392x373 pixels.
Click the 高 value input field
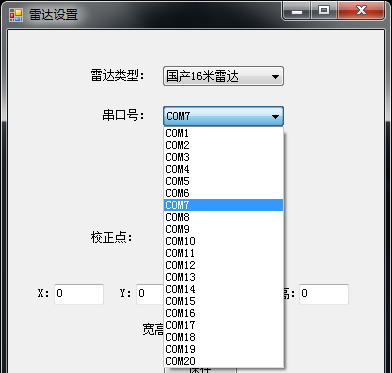324,294
